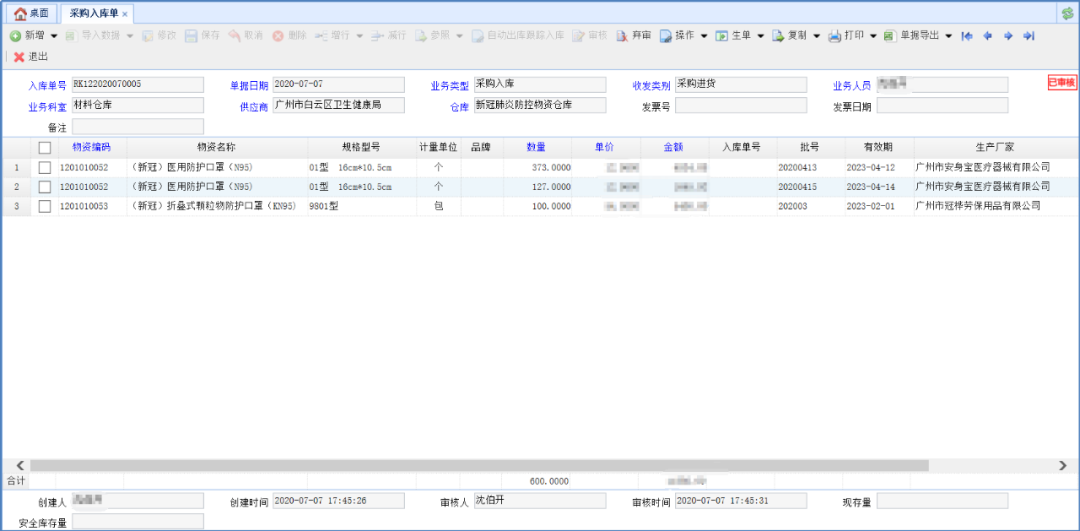Image resolution: width=1080 pixels, height=531 pixels.
Task: Click the 操作 (Operations) toolbar icon
Action: 665,36
